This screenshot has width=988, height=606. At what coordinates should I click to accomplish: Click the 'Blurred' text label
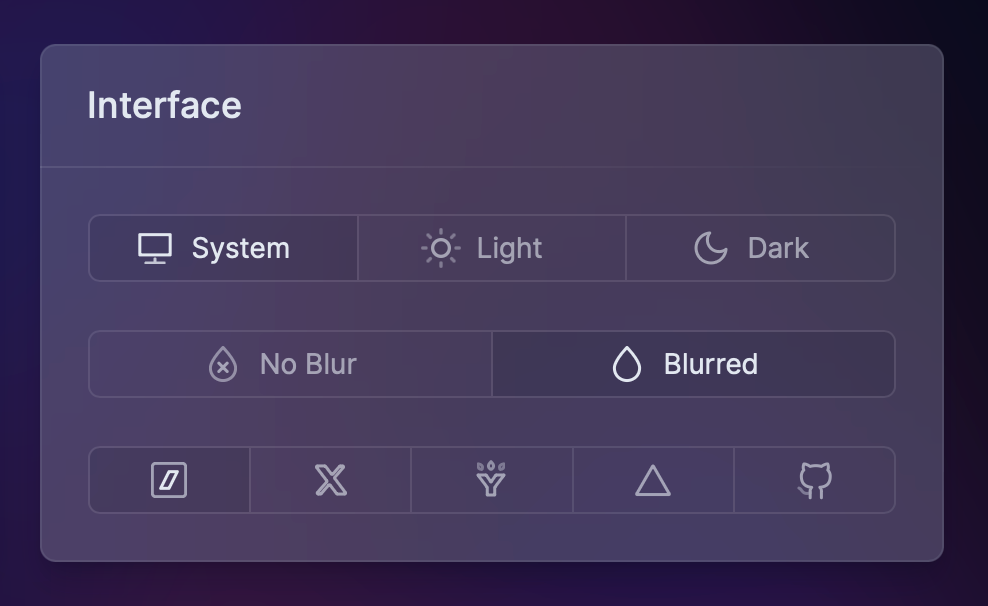pyautogui.click(x=711, y=365)
